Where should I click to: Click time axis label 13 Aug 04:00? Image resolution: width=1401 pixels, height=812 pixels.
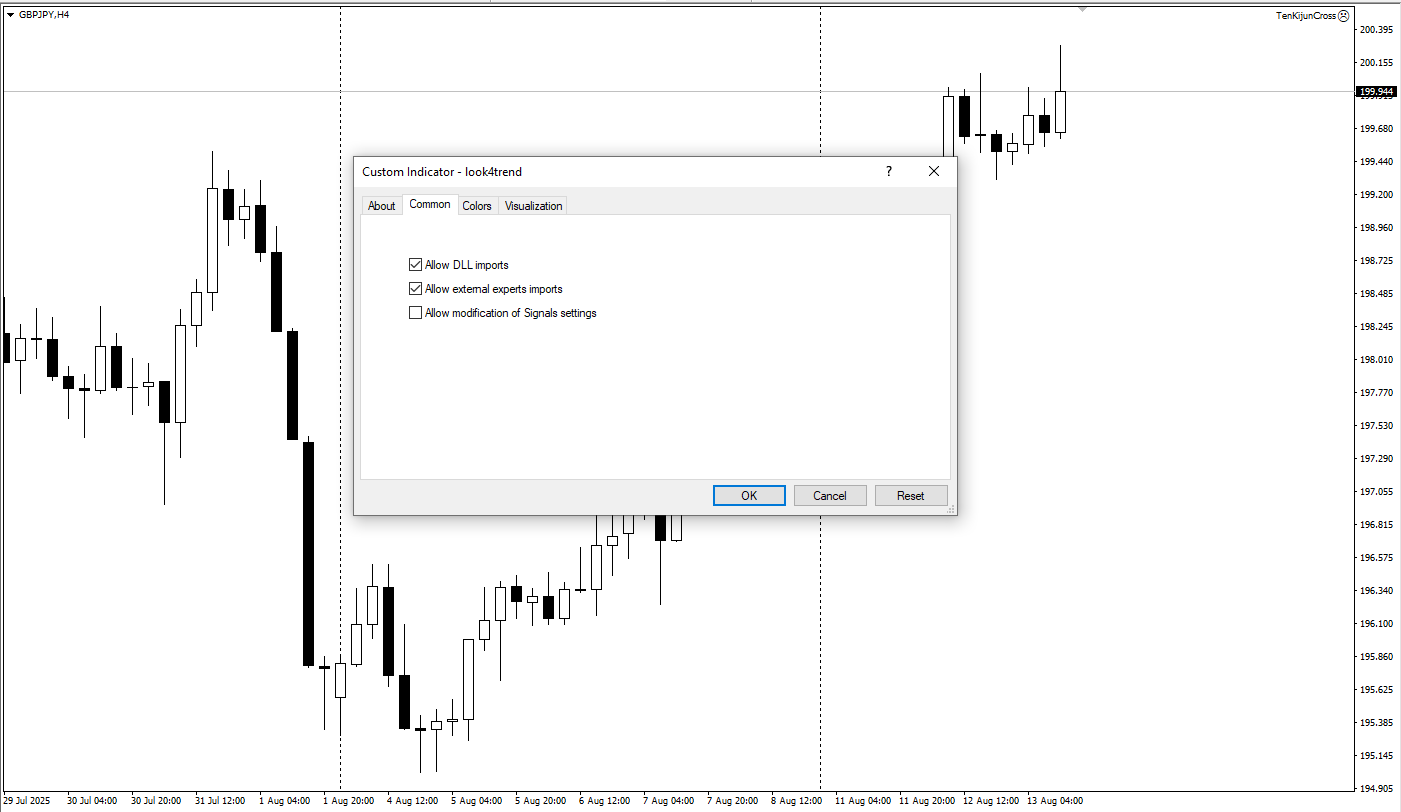pyautogui.click(x=1055, y=801)
